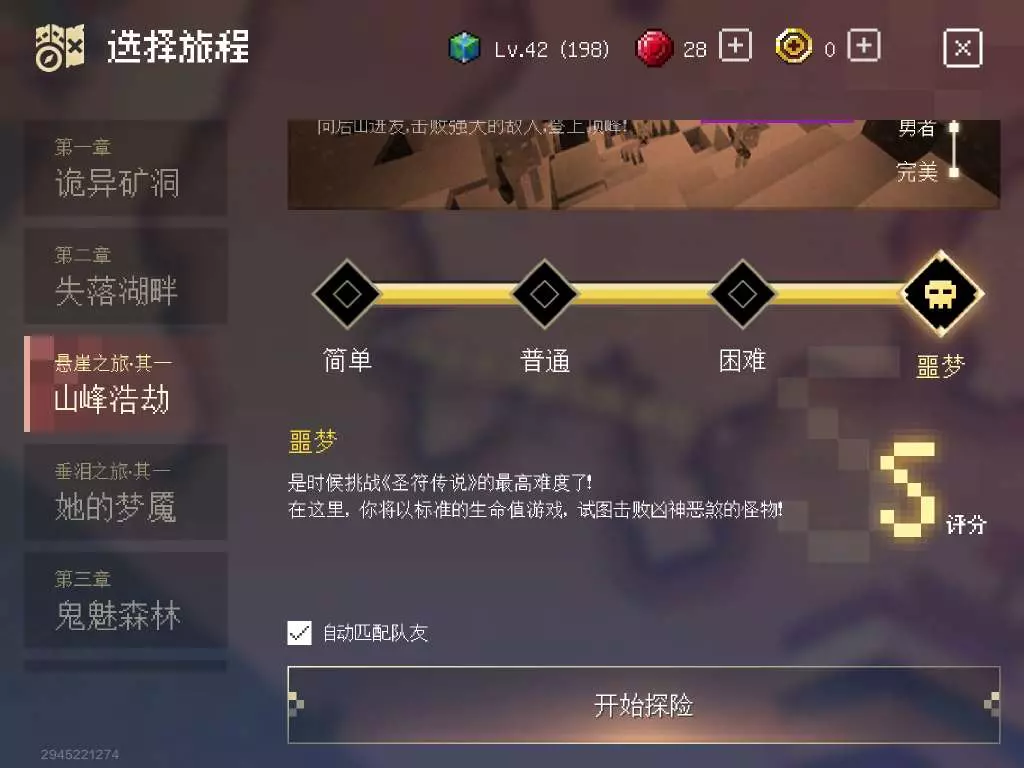Add gold coins with the plus button

click(x=864, y=46)
